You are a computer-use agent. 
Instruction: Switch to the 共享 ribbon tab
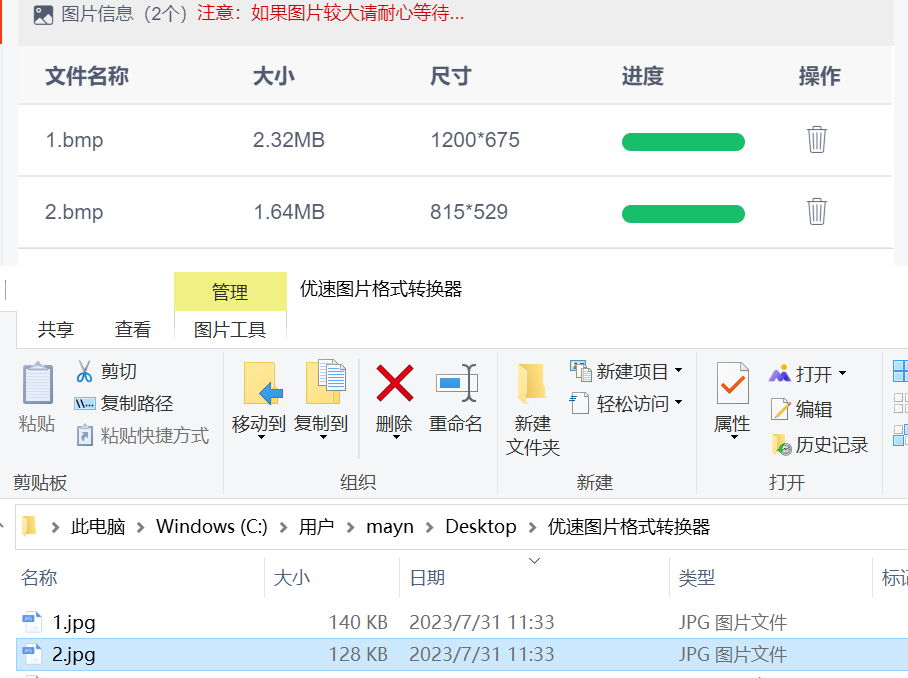[x=56, y=329]
